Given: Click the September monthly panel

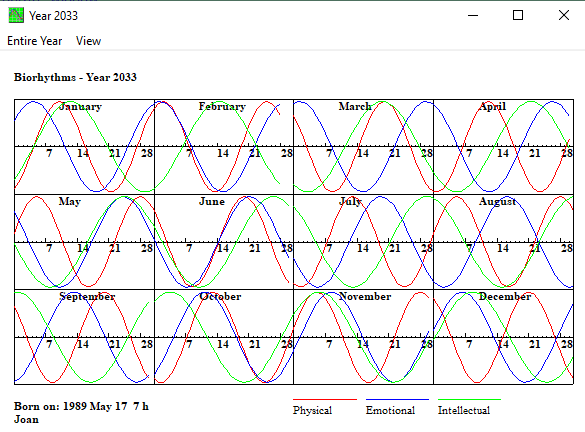Looking at the screenshot, I should click(x=84, y=337).
